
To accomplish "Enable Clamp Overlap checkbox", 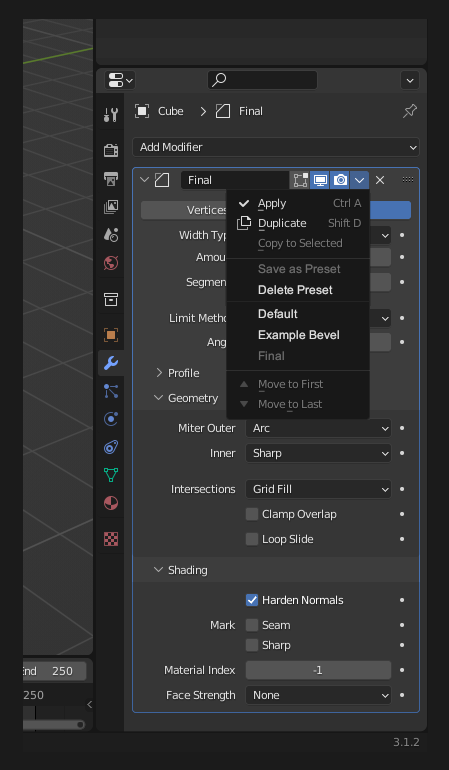I will click(x=252, y=514).
